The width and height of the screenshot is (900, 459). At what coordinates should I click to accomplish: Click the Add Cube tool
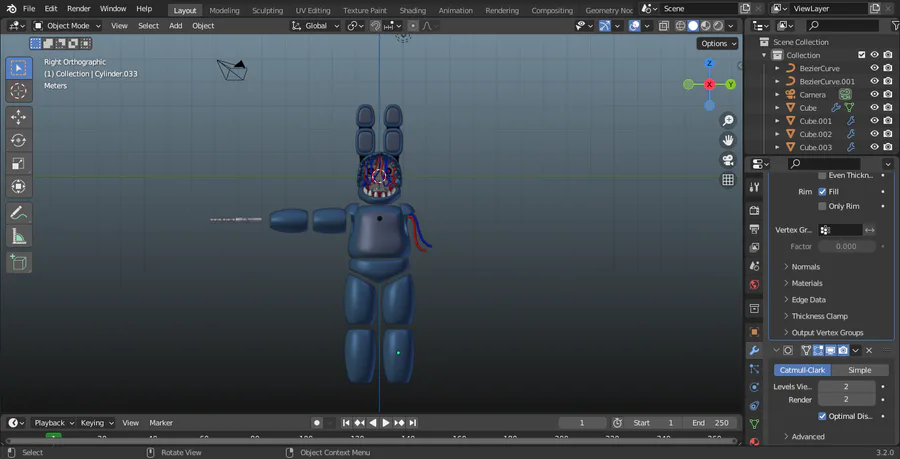(18, 262)
